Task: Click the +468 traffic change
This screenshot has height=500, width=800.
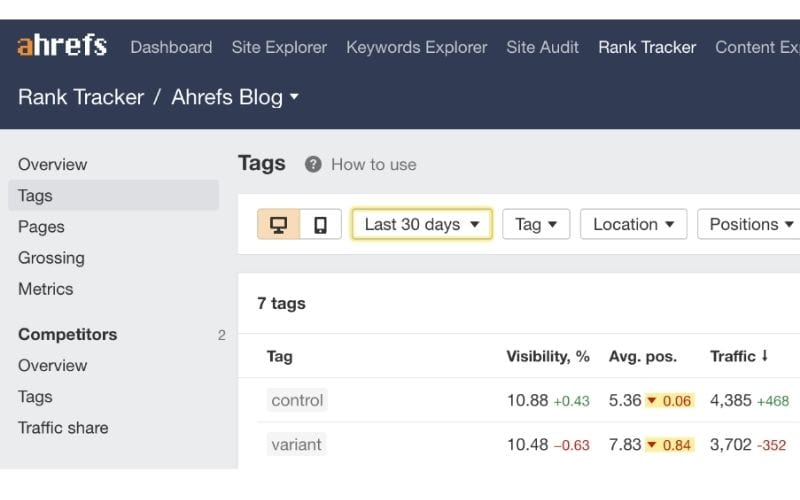Action: tap(773, 401)
